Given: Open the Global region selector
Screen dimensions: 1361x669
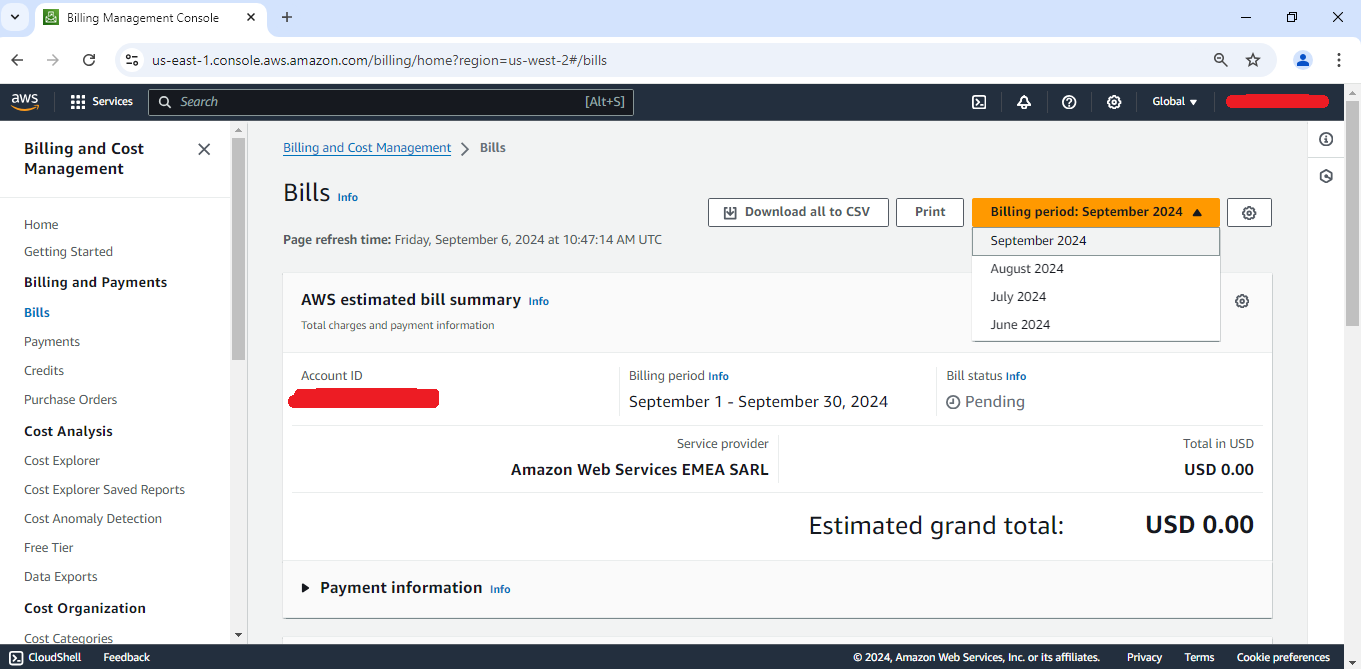Looking at the screenshot, I should 1175,102.
